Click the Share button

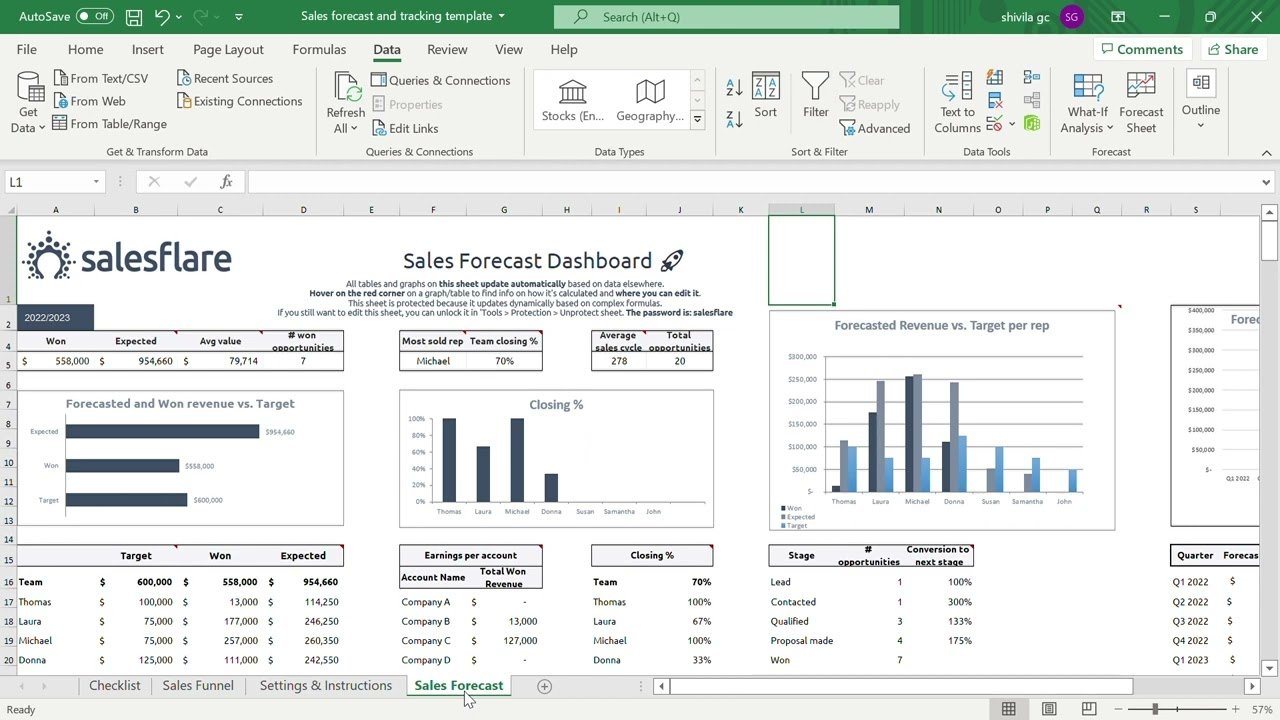[1232, 49]
